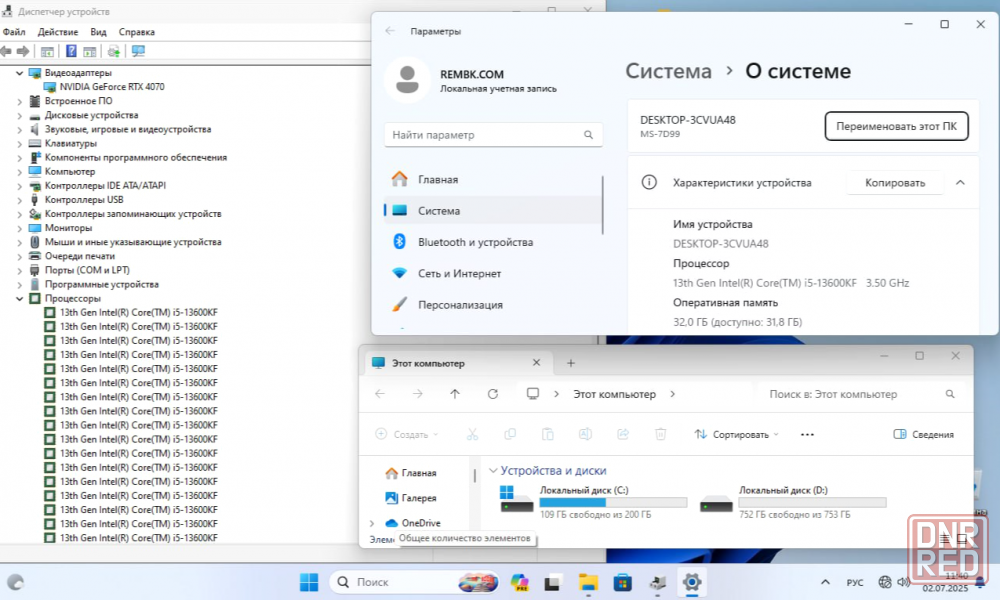This screenshot has height=600, width=1000.
Task: Click the Windows Start button on the taskbar
Action: pyautogui.click(x=309, y=581)
